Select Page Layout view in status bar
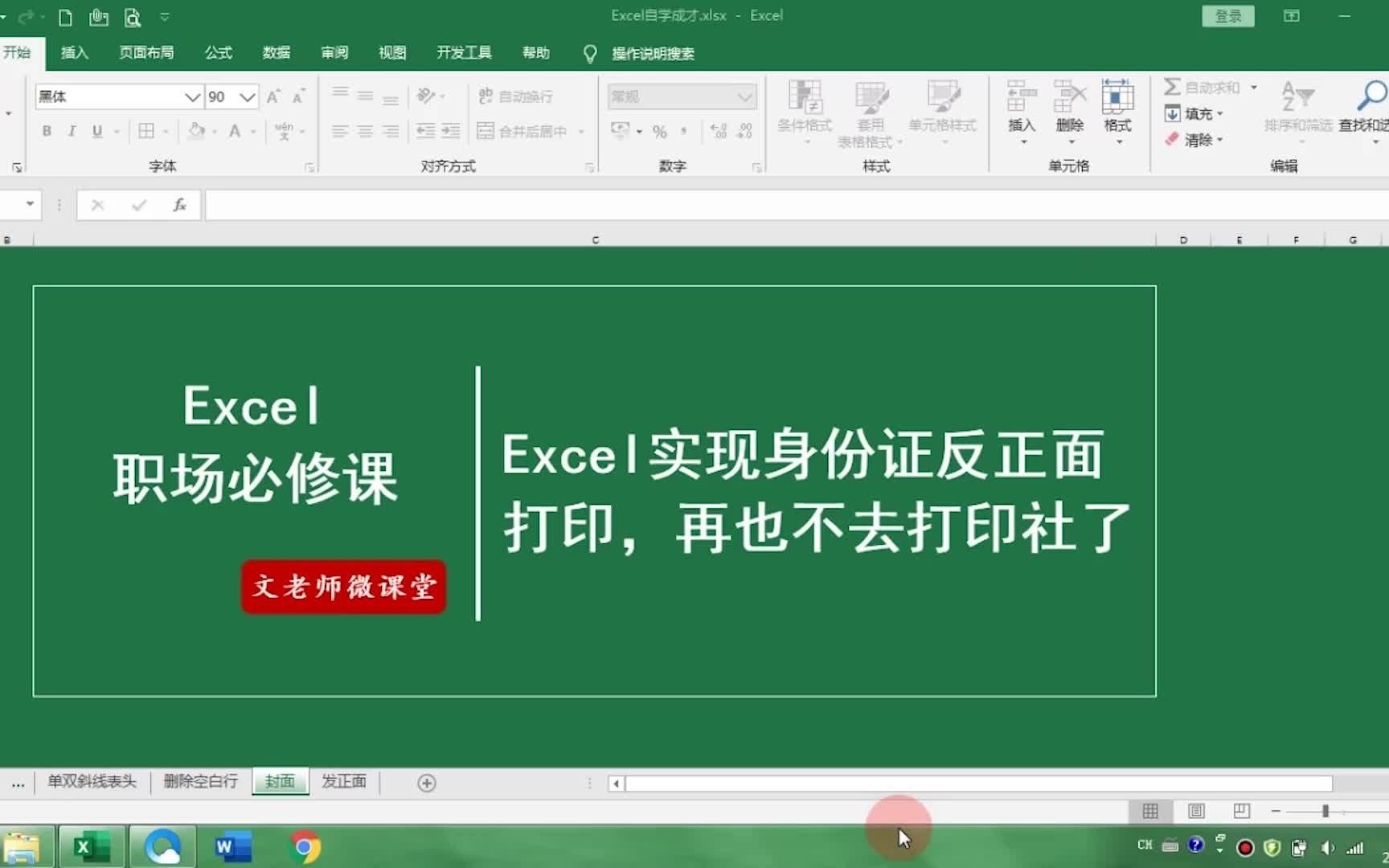This screenshot has height=868, width=1389. pos(1196,811)
